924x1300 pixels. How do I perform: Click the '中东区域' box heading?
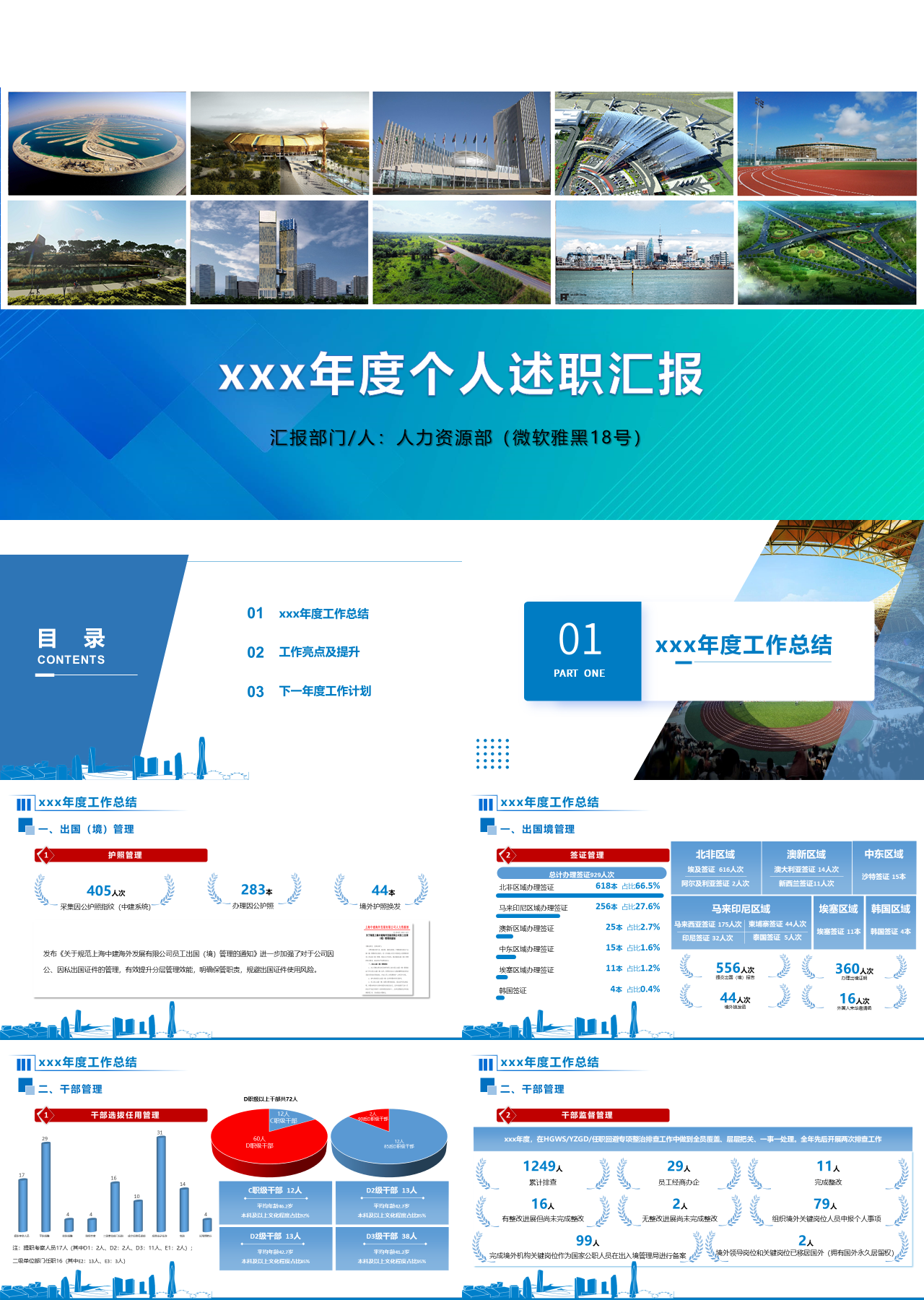click(x=884, y=854)
